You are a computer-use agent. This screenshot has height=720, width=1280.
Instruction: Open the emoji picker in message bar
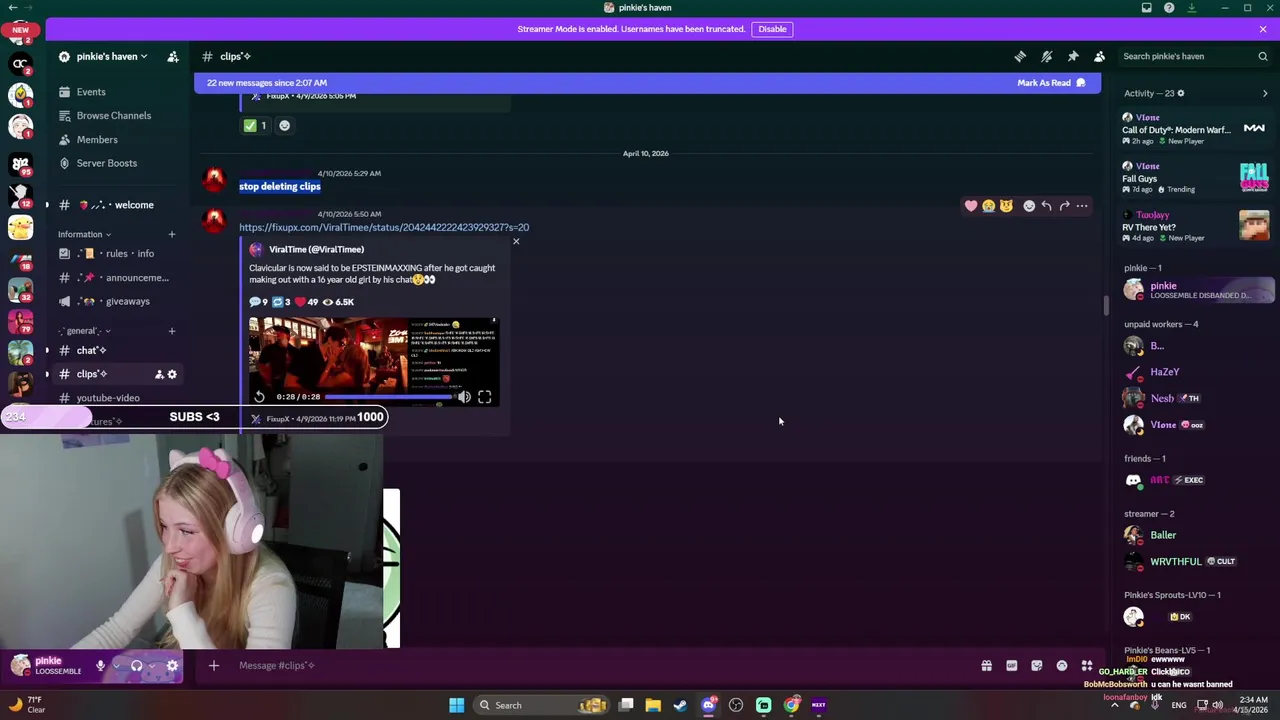pos(1062,665)
